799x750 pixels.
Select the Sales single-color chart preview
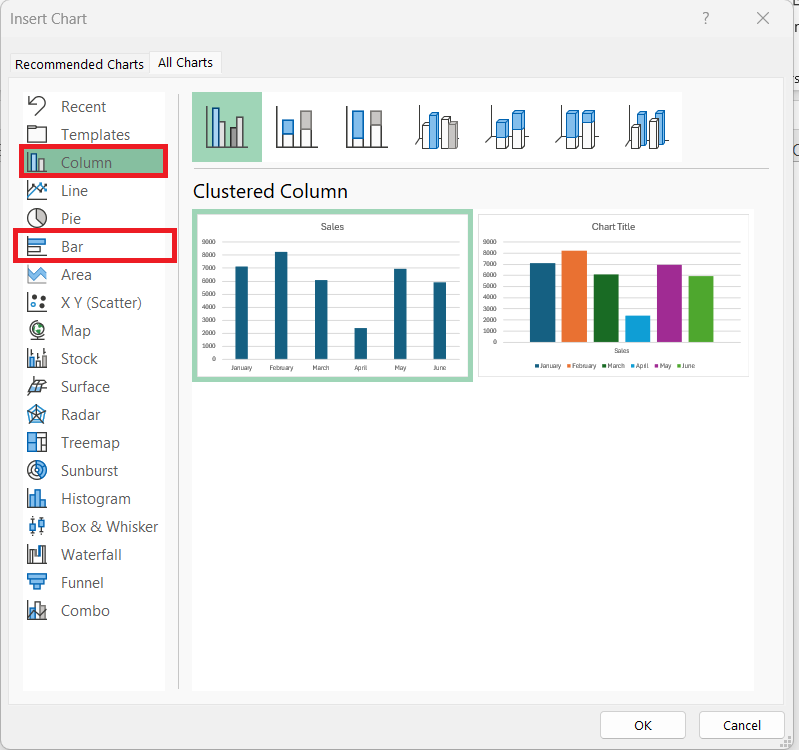click(332, 295)
